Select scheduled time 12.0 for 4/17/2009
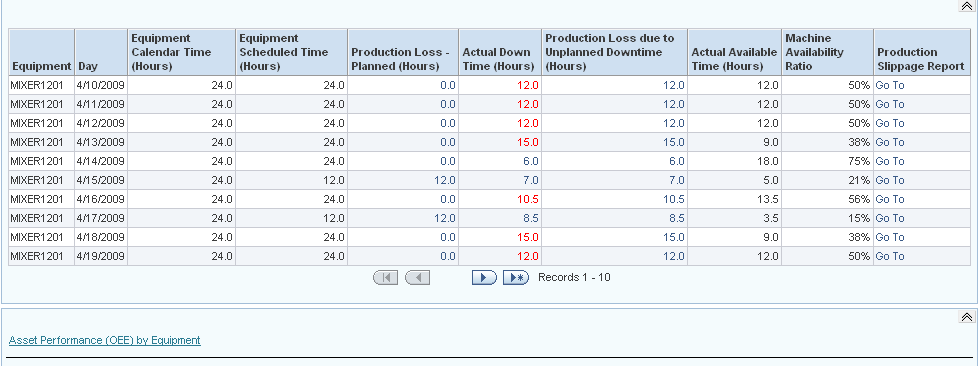Viewport: 979px width, 368px height. click(291, 219)
